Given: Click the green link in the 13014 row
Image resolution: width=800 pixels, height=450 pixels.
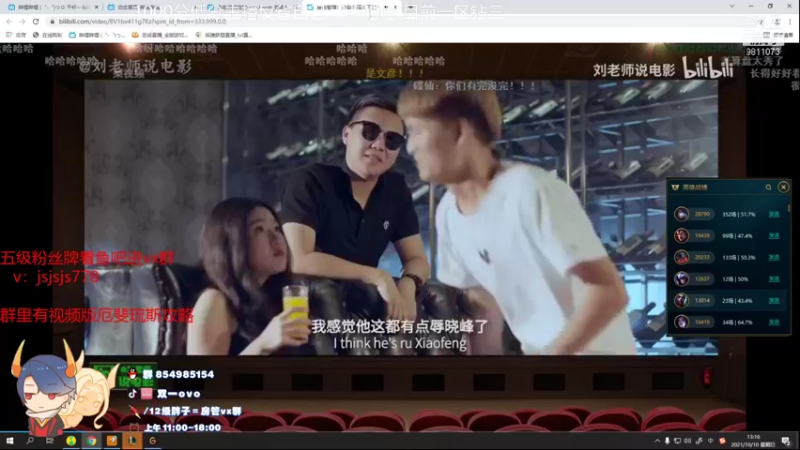Looking at the screenshot, I should tap(773, 301).
